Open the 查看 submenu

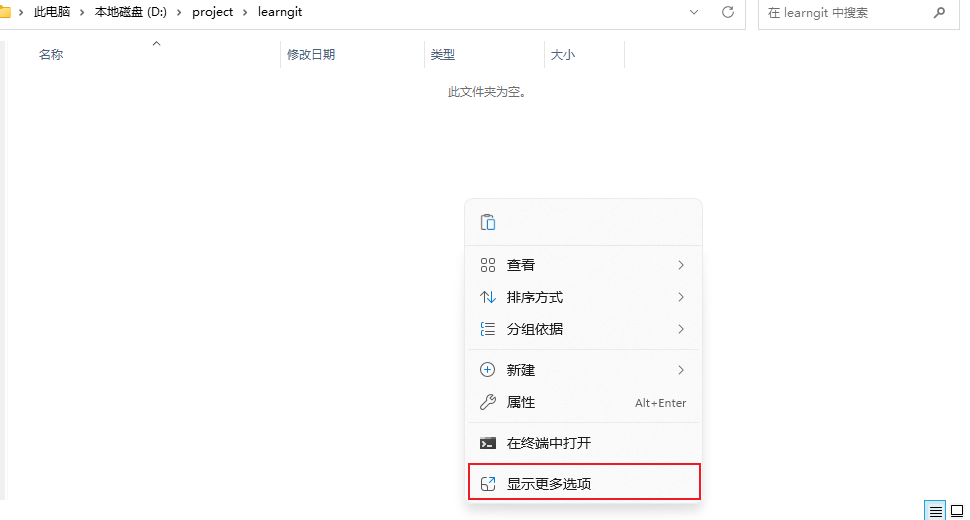583,265
